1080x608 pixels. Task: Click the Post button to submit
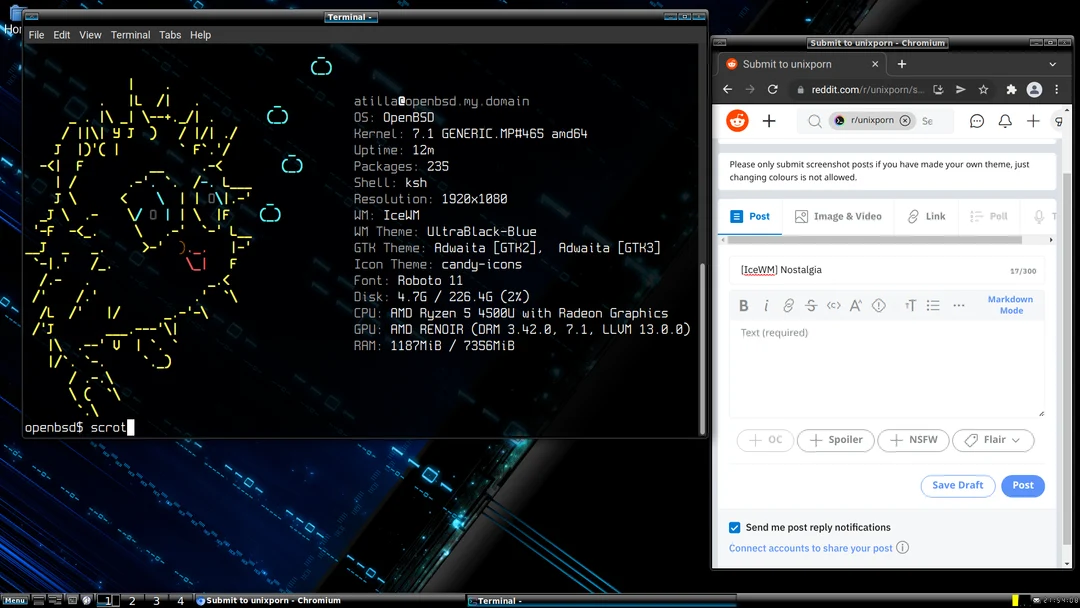[x=1022, y=485]
